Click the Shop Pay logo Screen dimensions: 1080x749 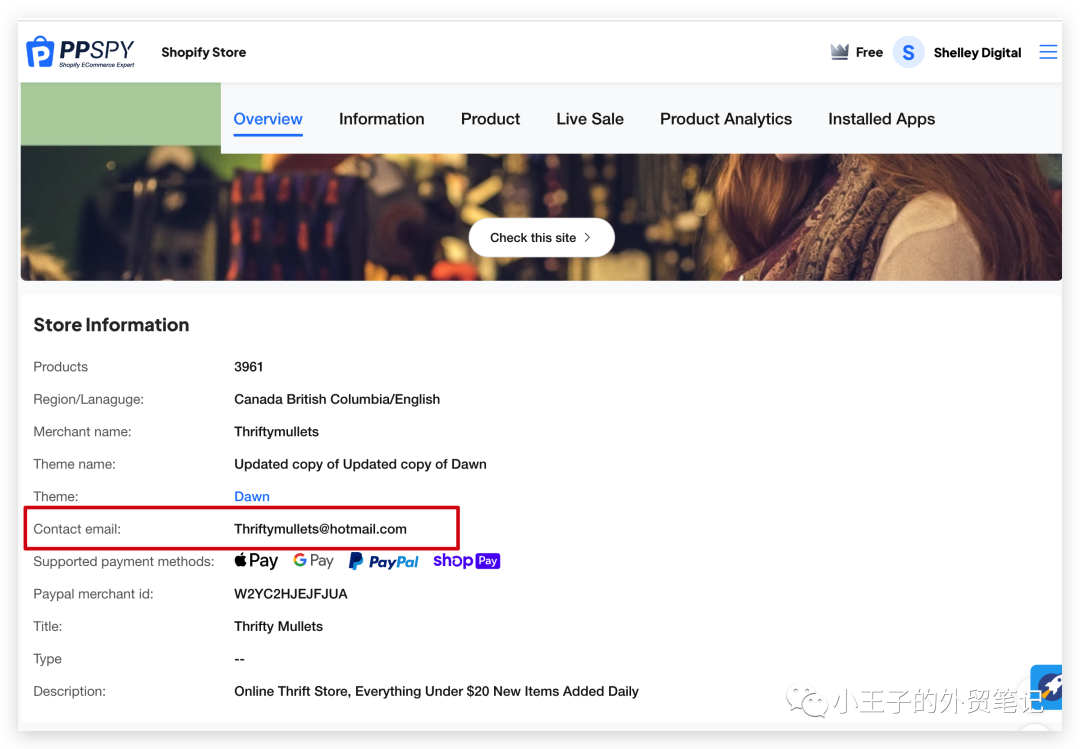[x=466, y=561]
